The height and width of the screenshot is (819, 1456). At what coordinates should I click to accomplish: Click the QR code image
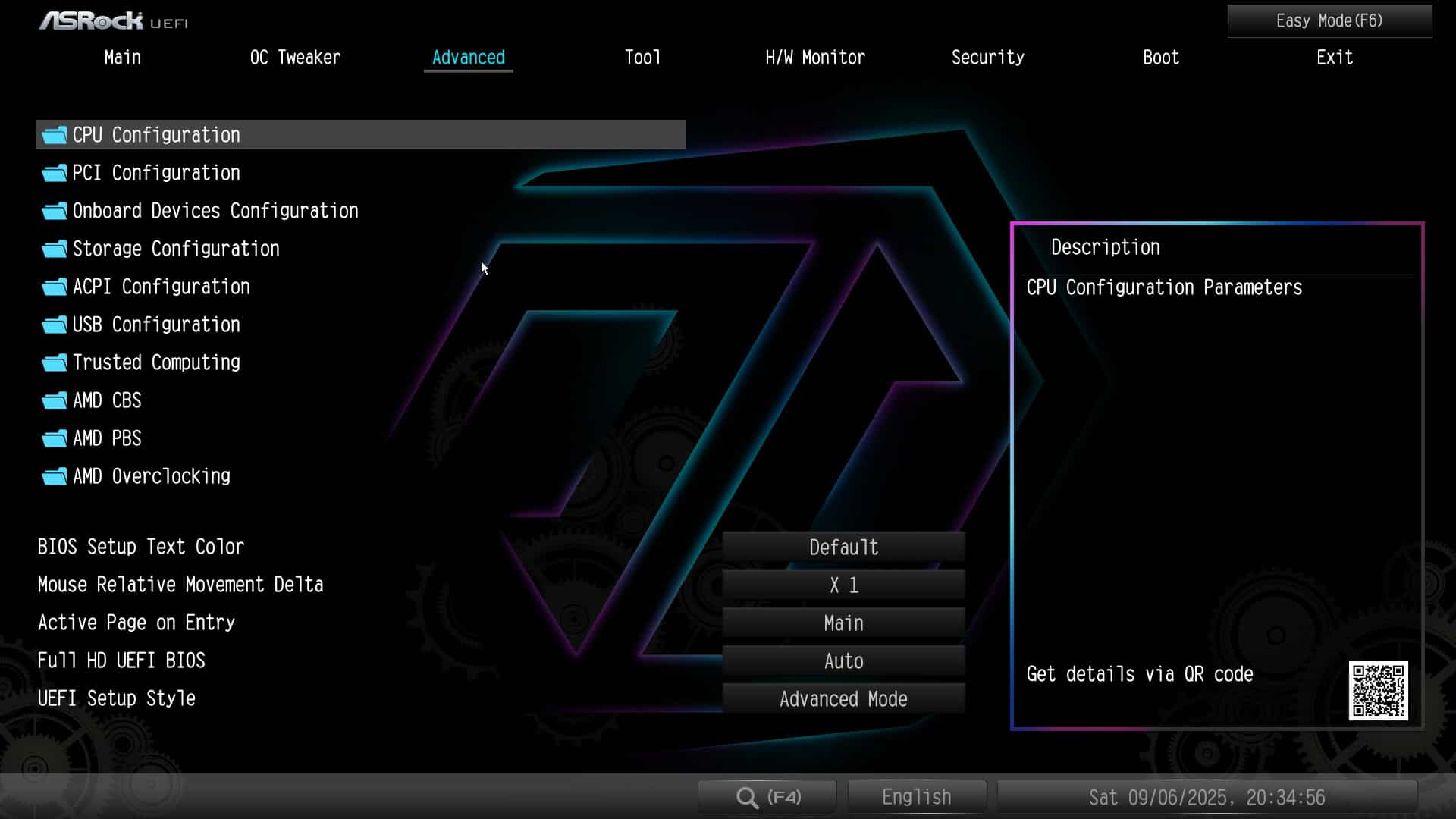pyautogui.click(x=1378, y=691)
